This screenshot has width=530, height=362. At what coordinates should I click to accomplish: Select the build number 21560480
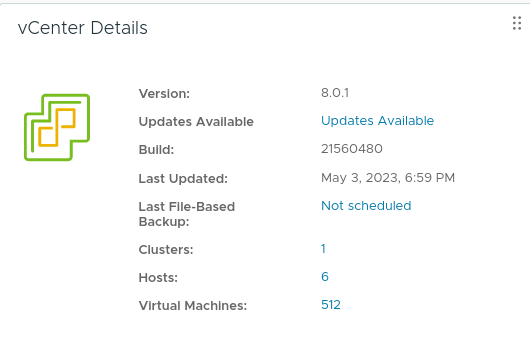[x=352, y=149]
